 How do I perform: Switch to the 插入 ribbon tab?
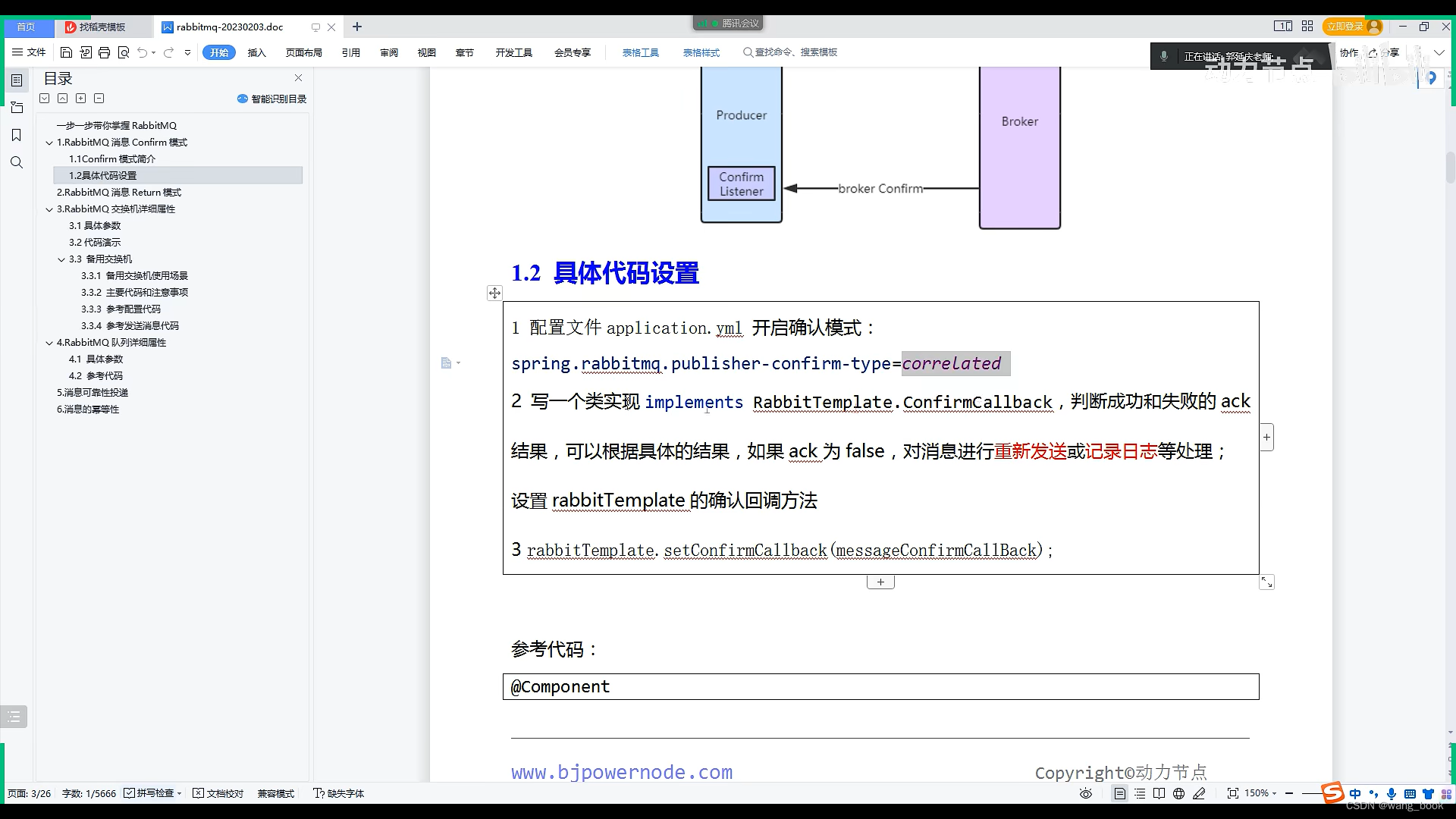coord(257,52)
